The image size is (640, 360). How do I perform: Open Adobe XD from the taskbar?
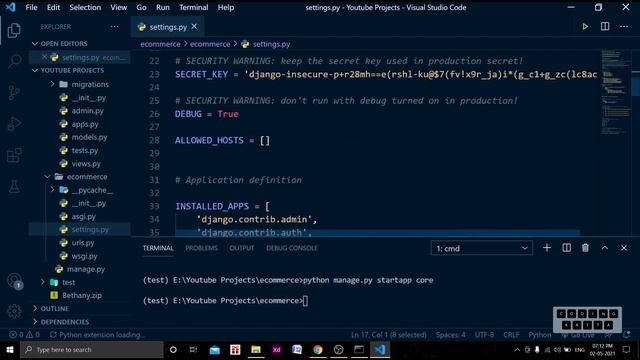pos(276,350)
